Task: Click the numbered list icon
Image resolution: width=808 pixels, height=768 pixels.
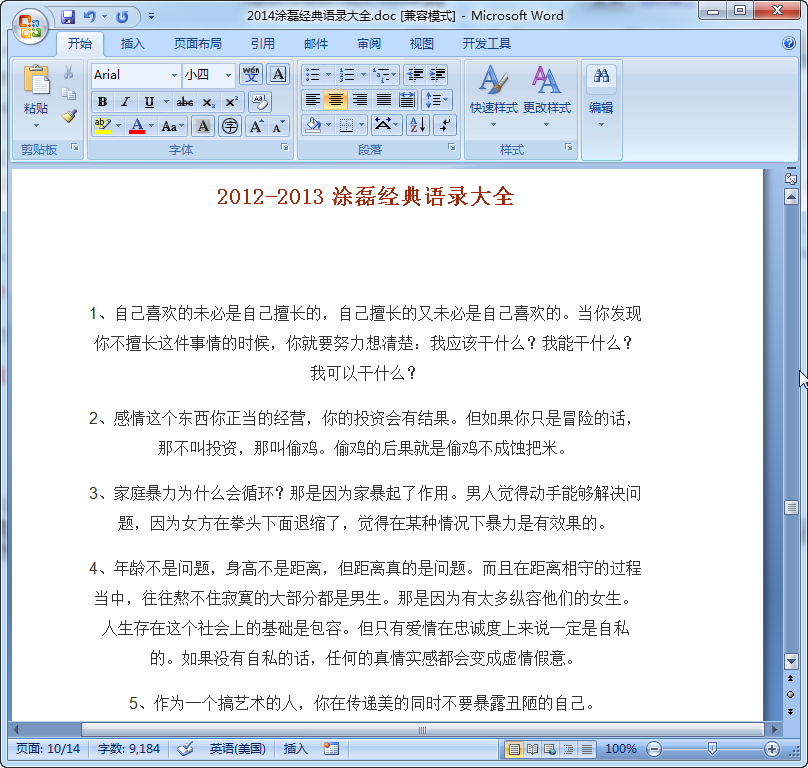Action: [x=347, y=75]
